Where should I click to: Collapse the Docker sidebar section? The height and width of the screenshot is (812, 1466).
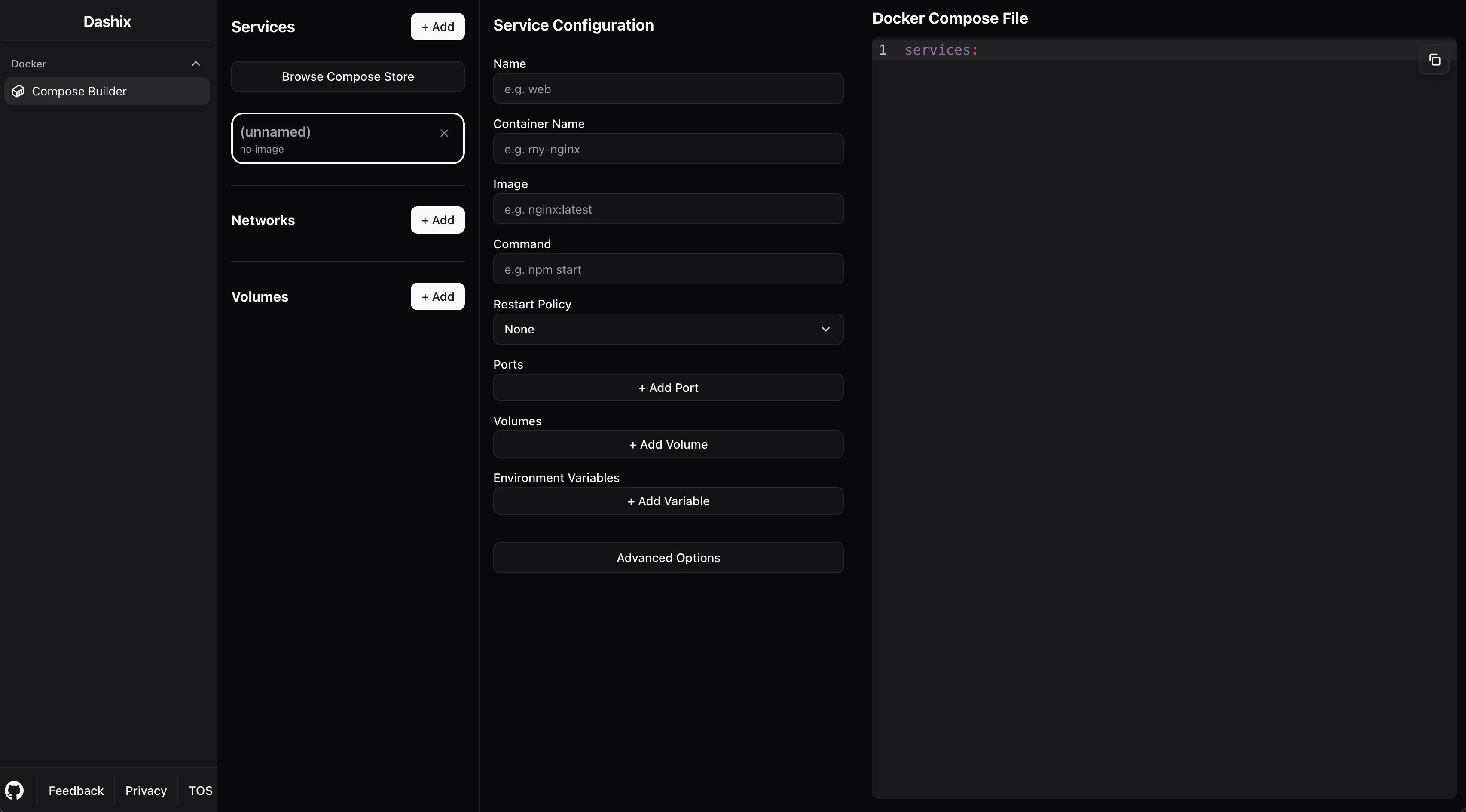click(196, 64)
